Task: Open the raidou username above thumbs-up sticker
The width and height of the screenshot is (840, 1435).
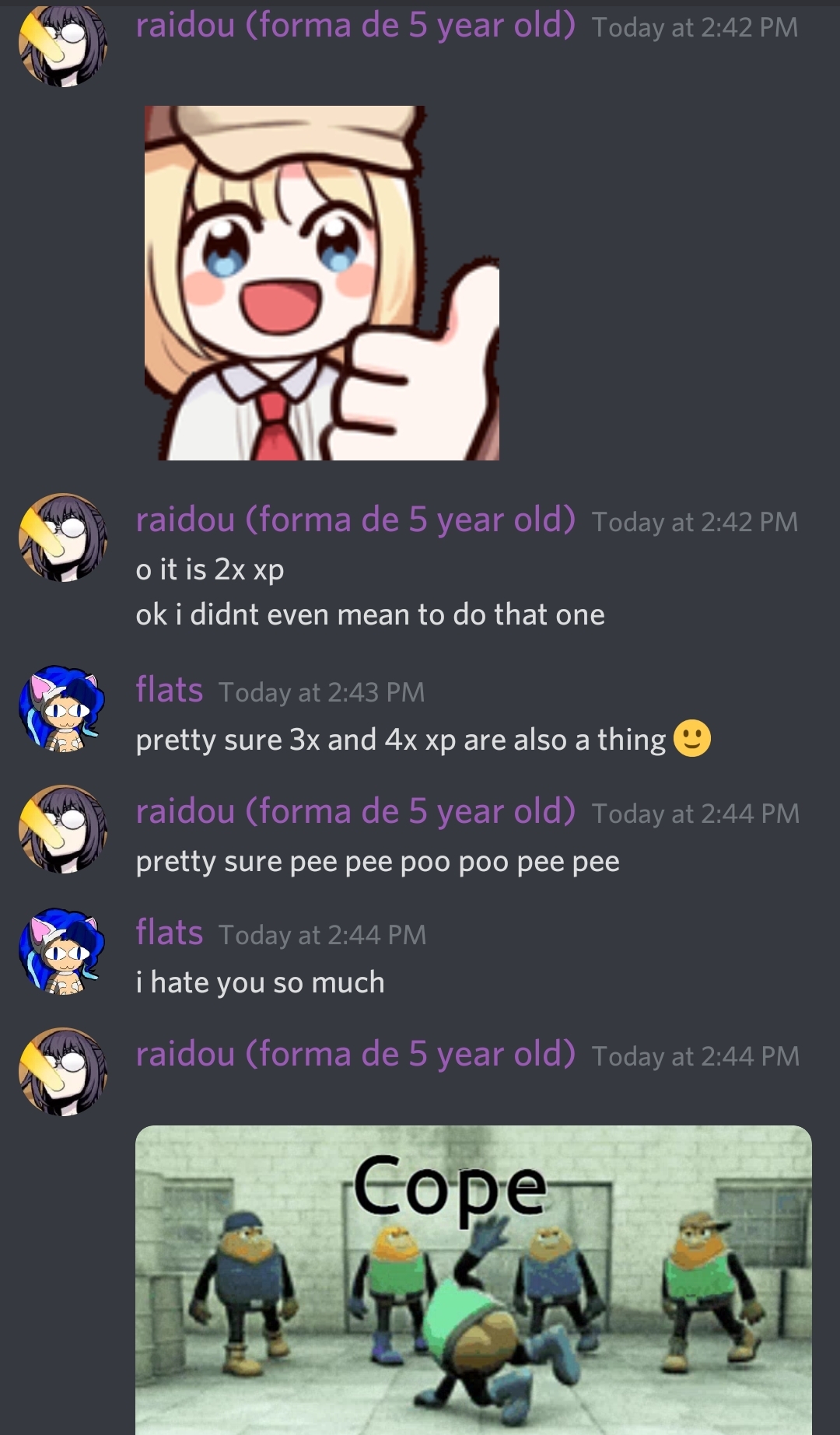Action: [x=355, y=26]
